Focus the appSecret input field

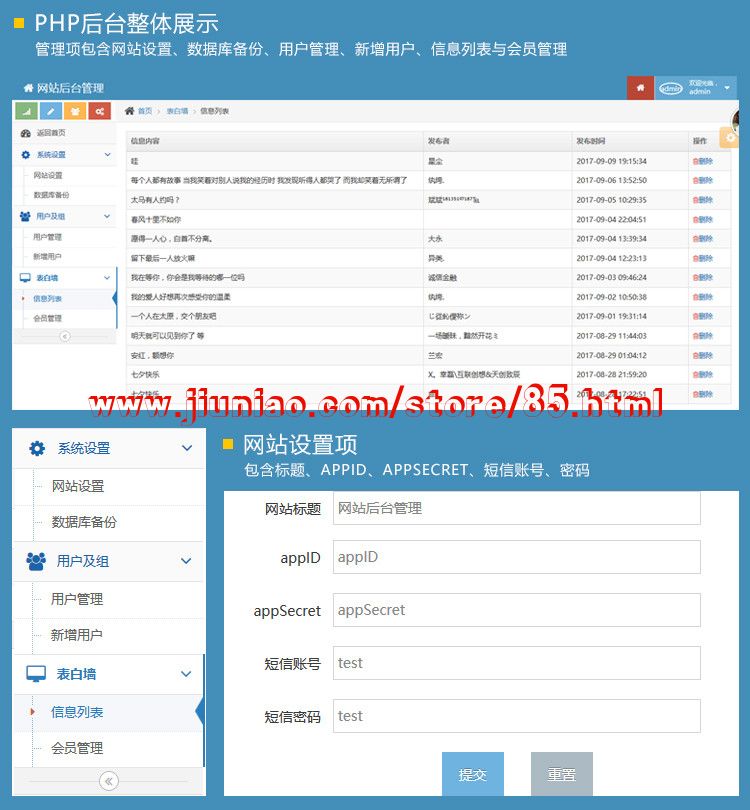(517, 610)
